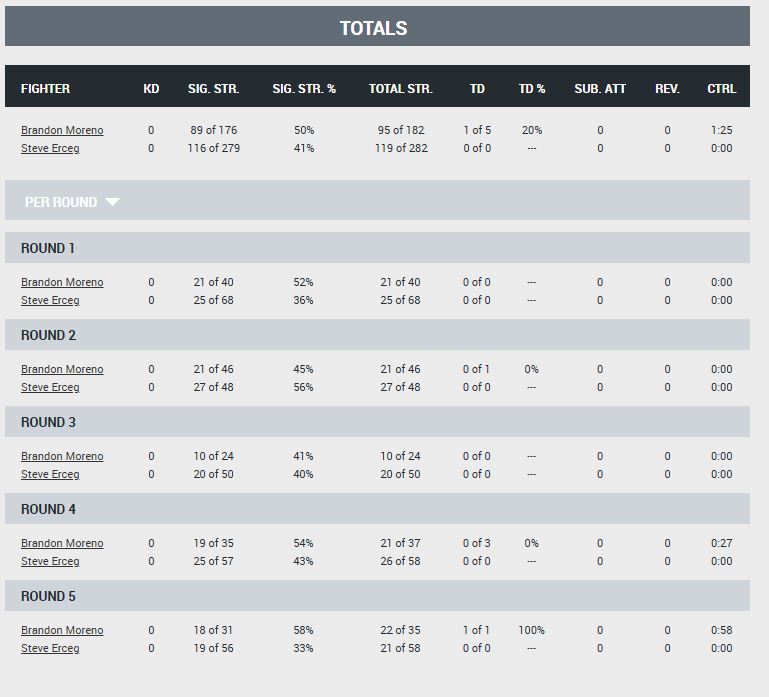The width and height of the screenshot is (769, 697).
Task: Collapse the Per Round arrow icon
Action: pyautogui.click(x=112, y=202)
